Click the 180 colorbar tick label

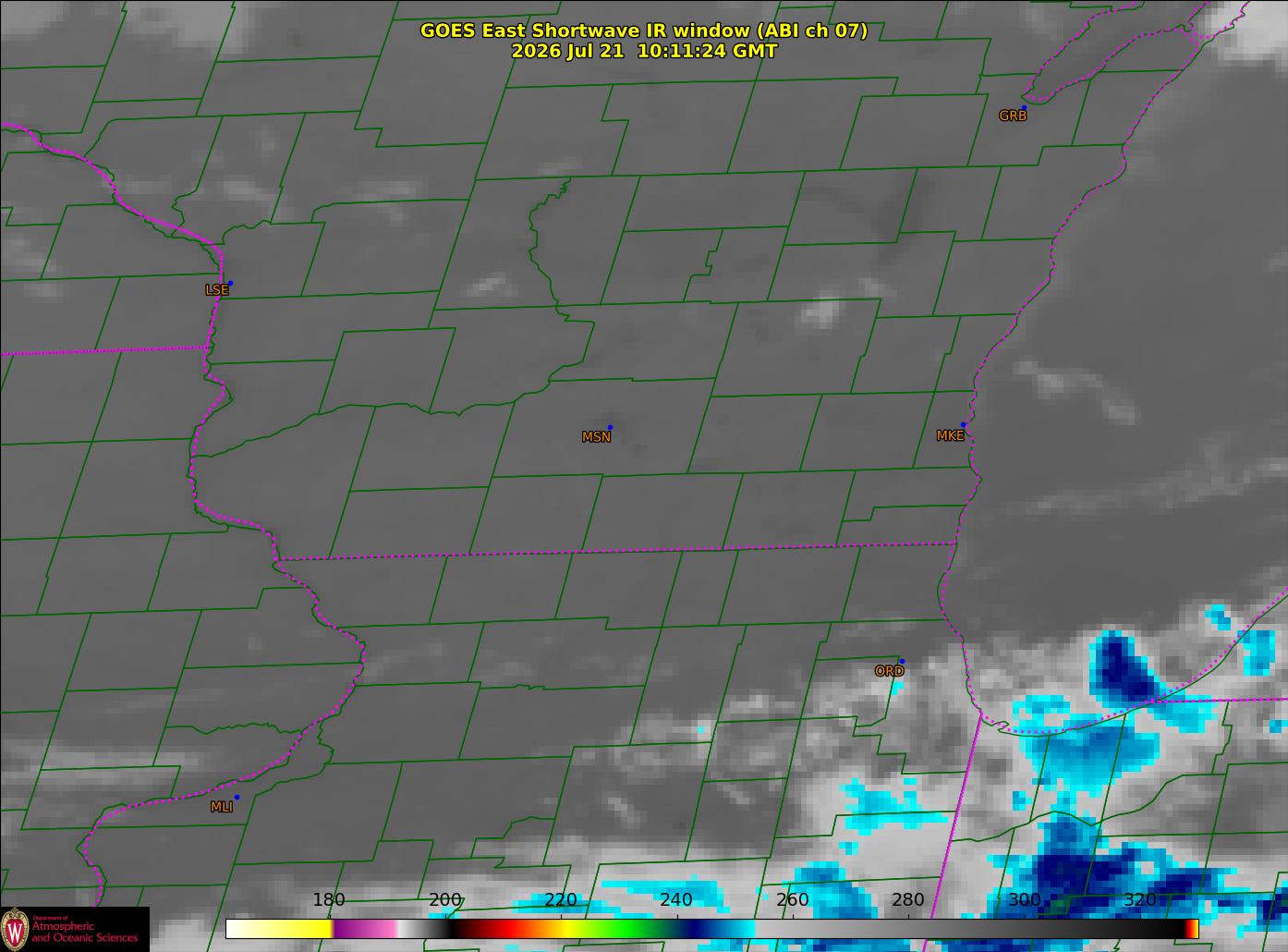click(x=328, y=900)
